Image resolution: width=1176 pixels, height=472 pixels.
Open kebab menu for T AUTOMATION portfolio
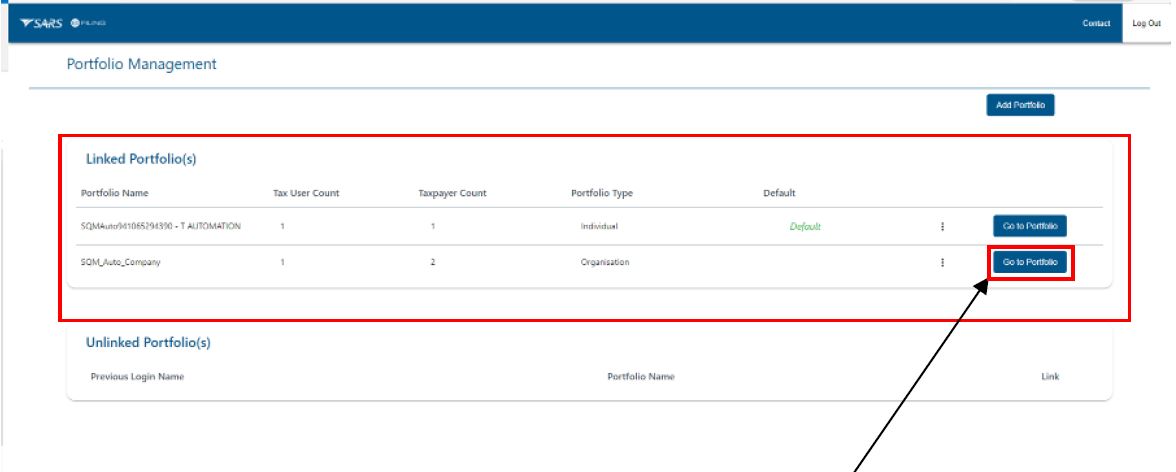(x=942, y=226)
